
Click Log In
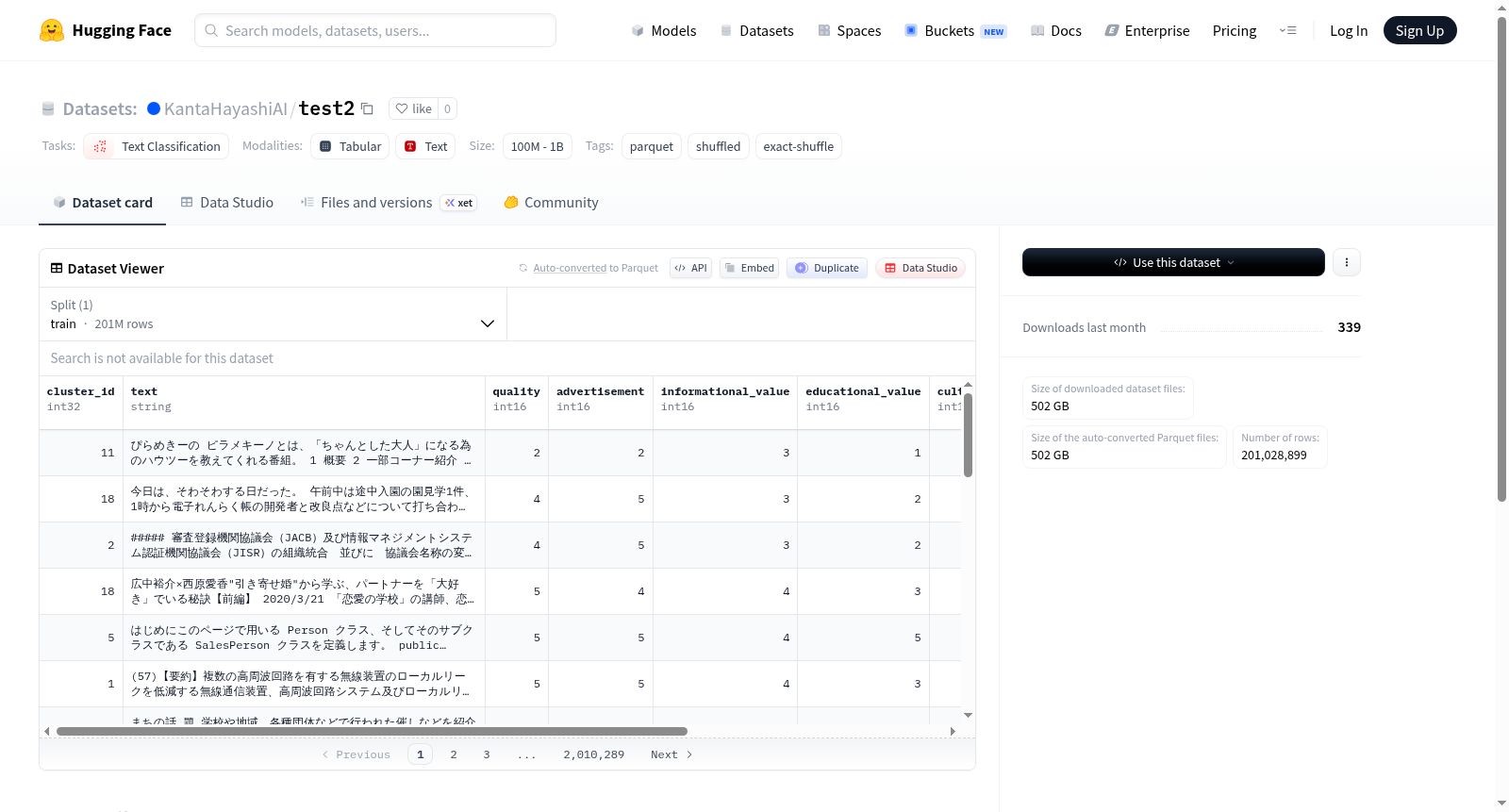[x=1349, y=30]
